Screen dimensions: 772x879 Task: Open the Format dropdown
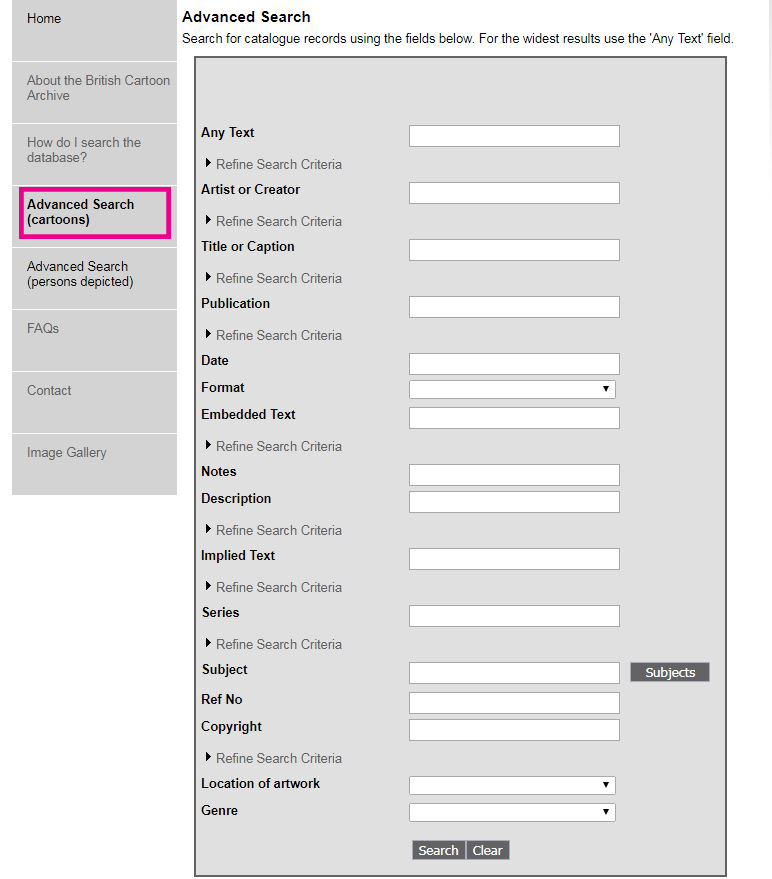512,389
